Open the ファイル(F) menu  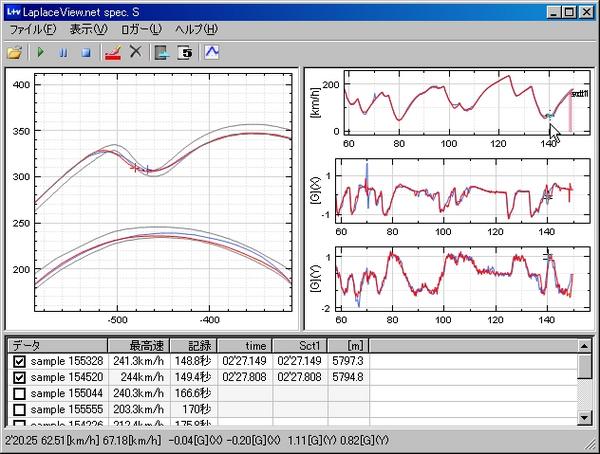(33, 29)
